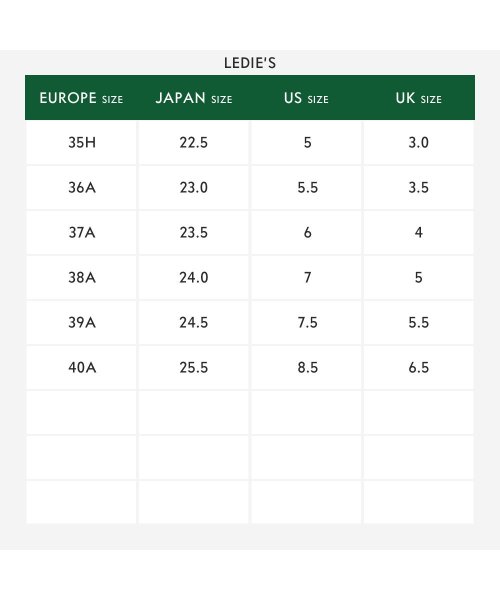Image resolution: width=500 pixels, height=600 pixels.
Task: Click the 38A Europe size cell
Action: pyautogui.click(x=81, y=277)
